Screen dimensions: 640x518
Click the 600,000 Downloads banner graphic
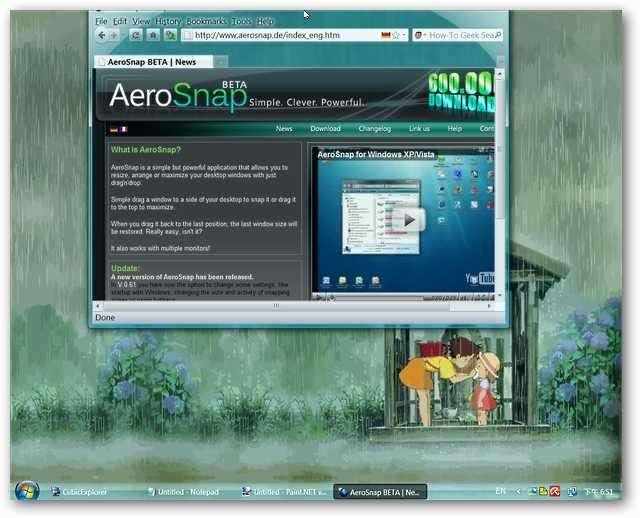(461, 92)
